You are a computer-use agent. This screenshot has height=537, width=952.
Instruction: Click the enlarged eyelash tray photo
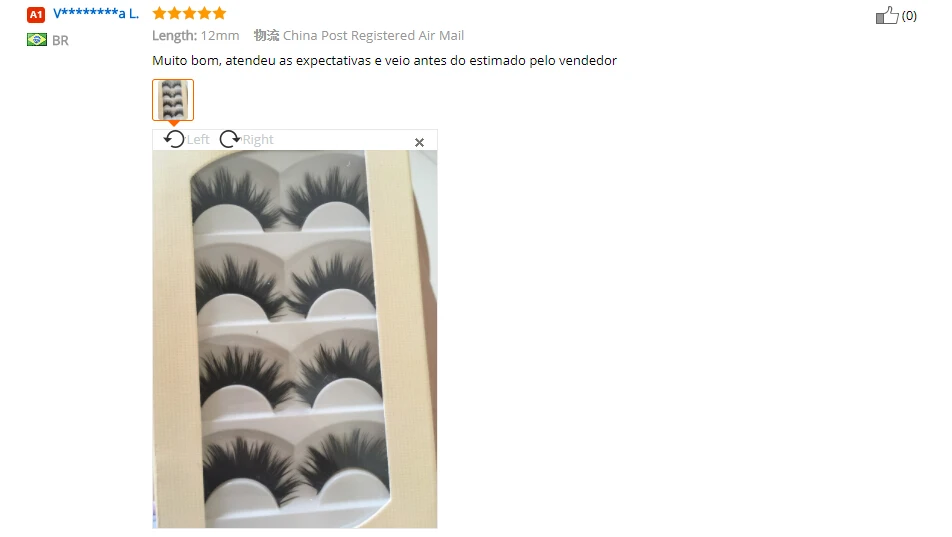click(x=294, y=339)
